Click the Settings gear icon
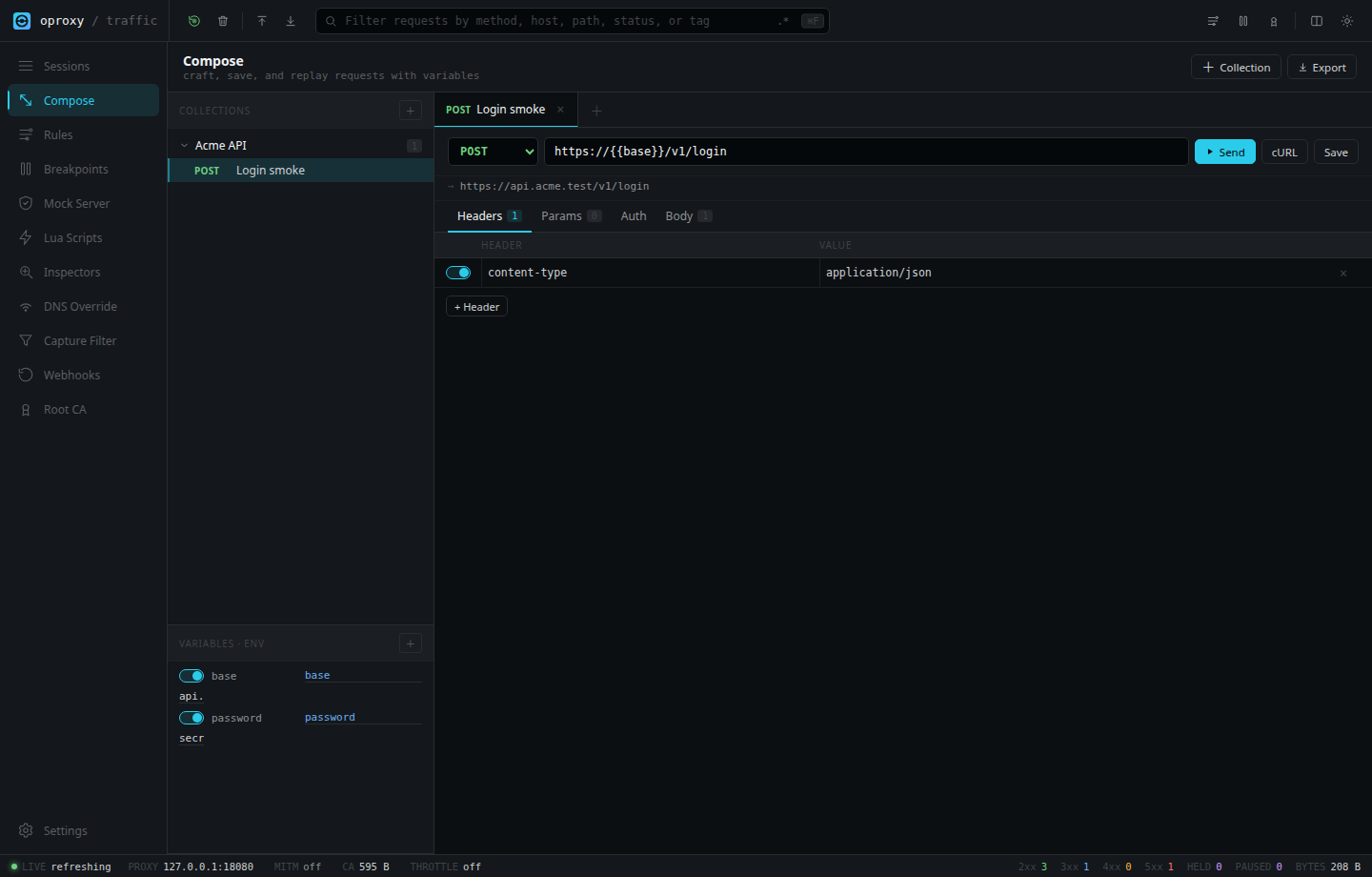Image resolution: width=1372 pixels, height=877 pixels. [26, 830]
